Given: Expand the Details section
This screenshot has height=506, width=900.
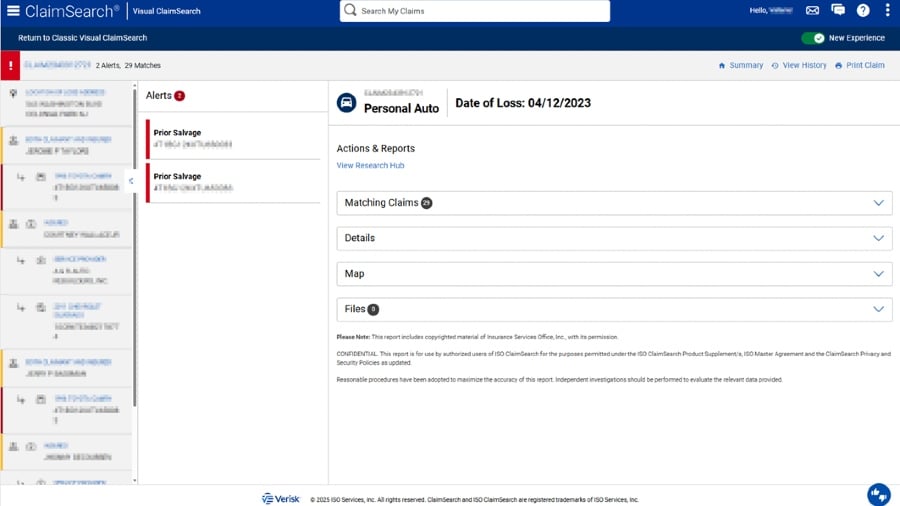Looking at the screenshot, I should 614,238.
